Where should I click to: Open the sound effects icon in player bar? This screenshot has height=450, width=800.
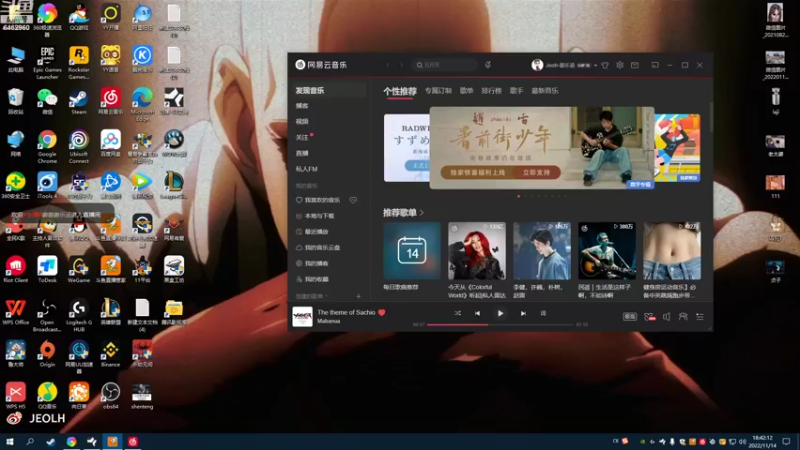(649, 317)
